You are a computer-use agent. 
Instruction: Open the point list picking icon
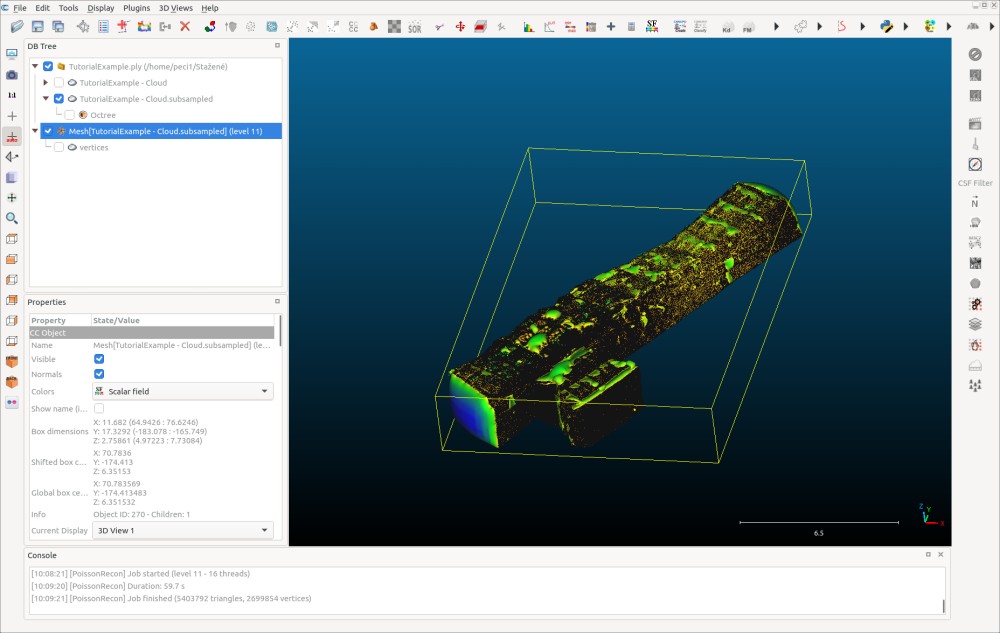[x=103, y=26]
